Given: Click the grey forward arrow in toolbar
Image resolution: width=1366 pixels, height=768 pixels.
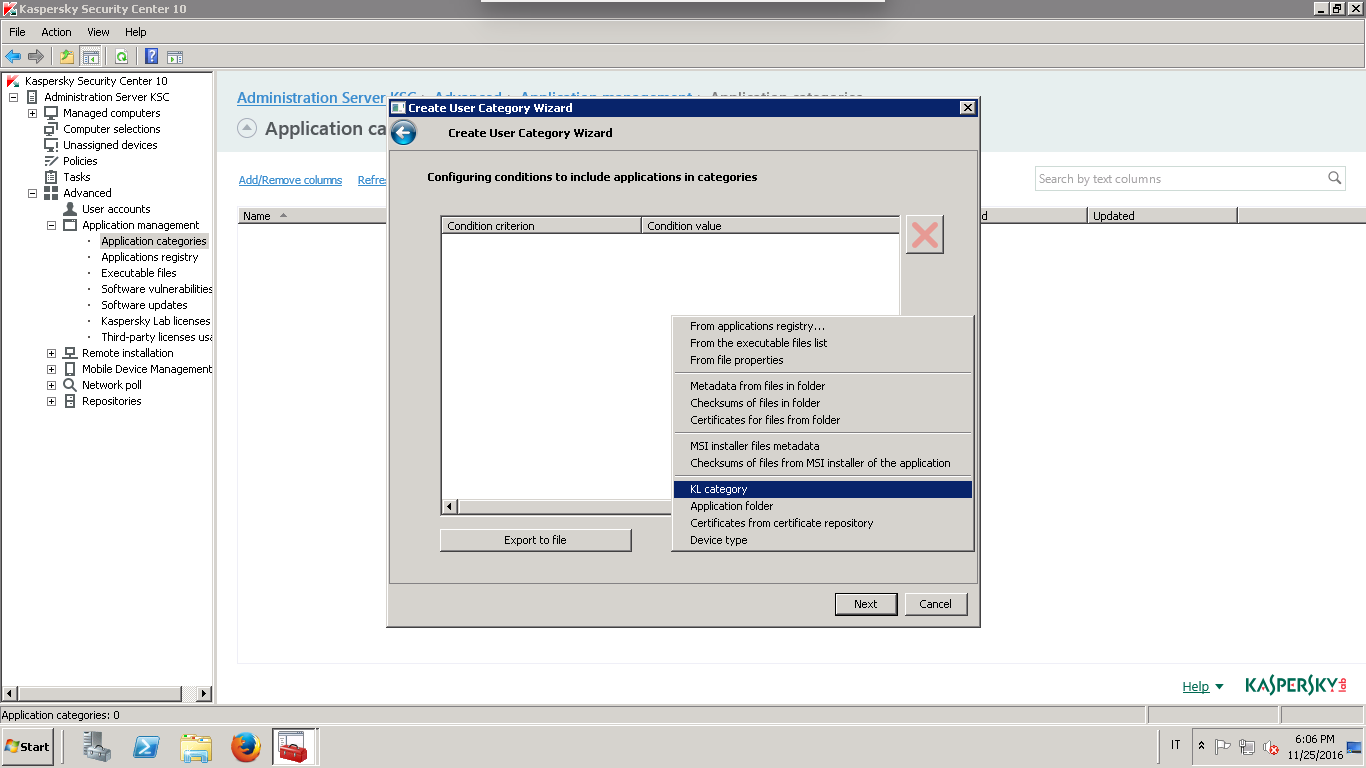Looking at the screenshot, I should [x=36, y=57].
